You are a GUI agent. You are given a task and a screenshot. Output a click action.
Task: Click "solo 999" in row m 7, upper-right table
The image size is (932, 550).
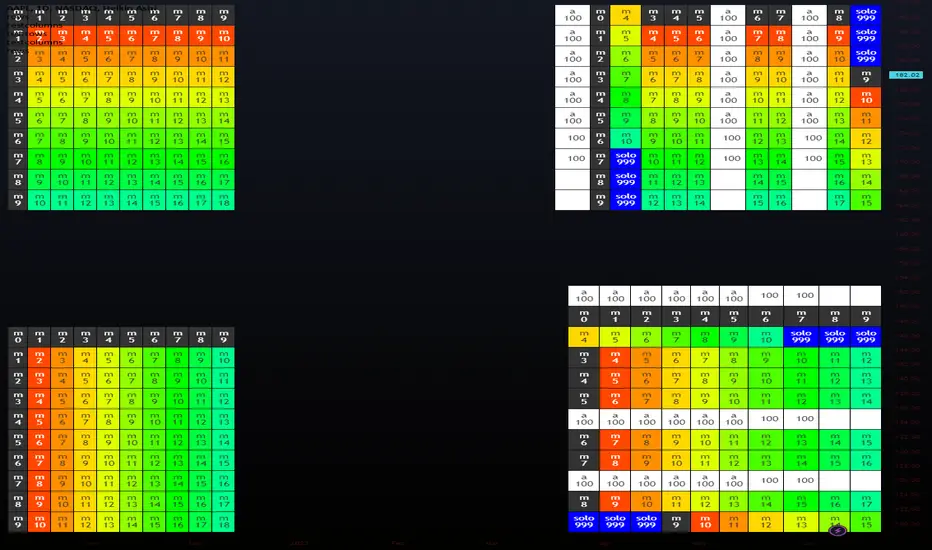625,159
